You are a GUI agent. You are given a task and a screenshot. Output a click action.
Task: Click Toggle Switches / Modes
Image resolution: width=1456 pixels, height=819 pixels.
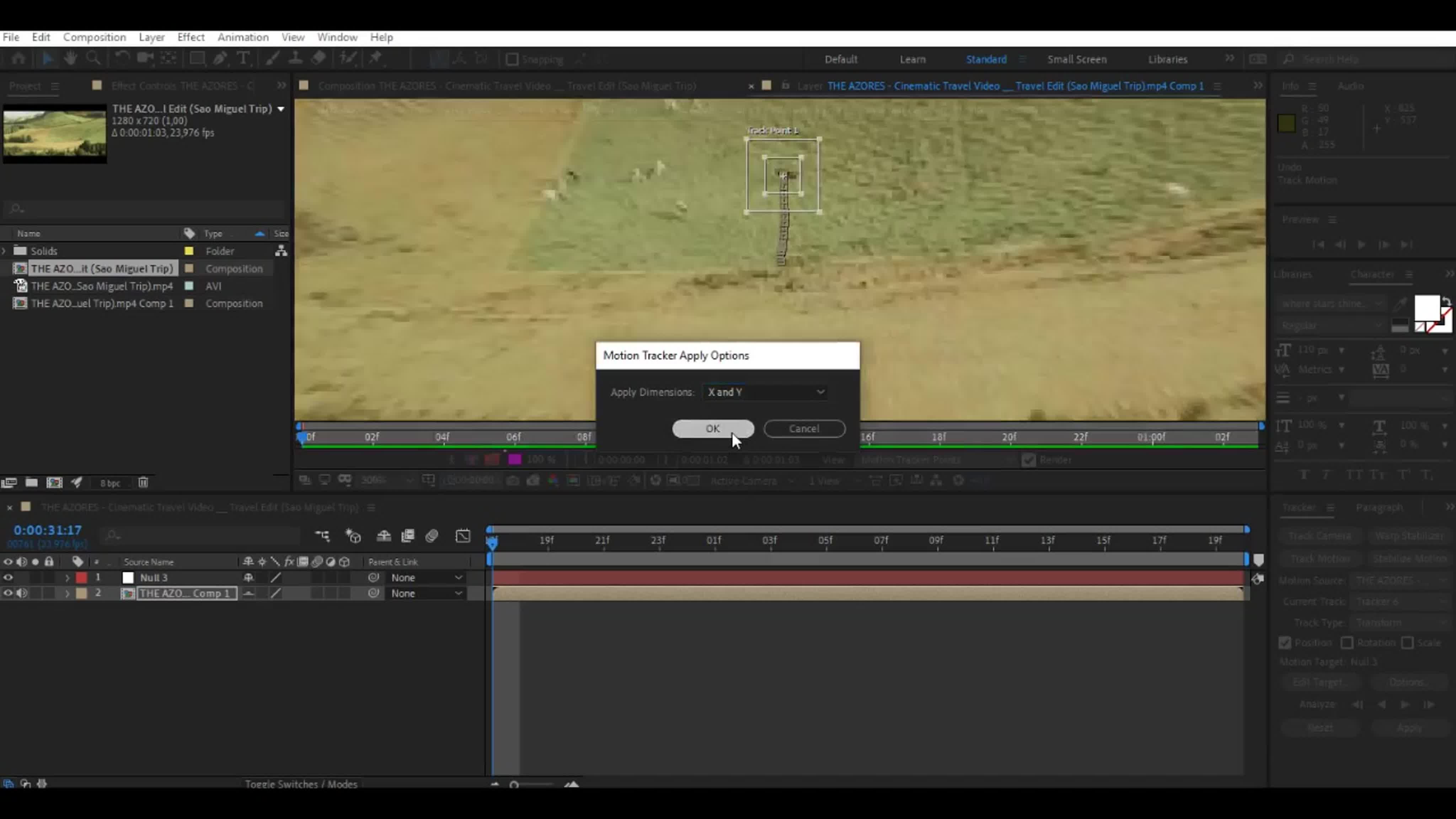click(301, 784)
